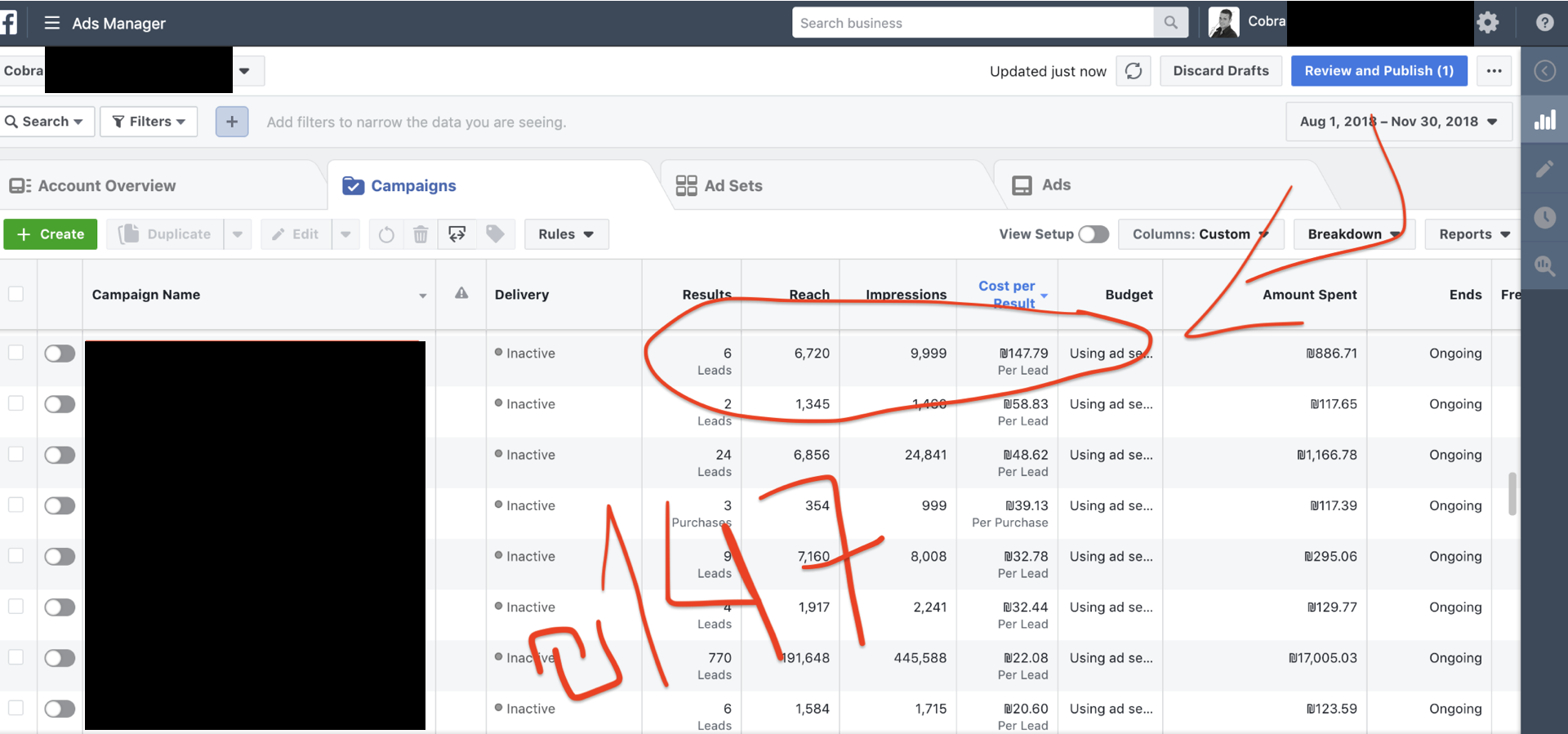1568x734 pixels.
Task: Click the tag label icon in toolbar
Action: pos(495,234)
